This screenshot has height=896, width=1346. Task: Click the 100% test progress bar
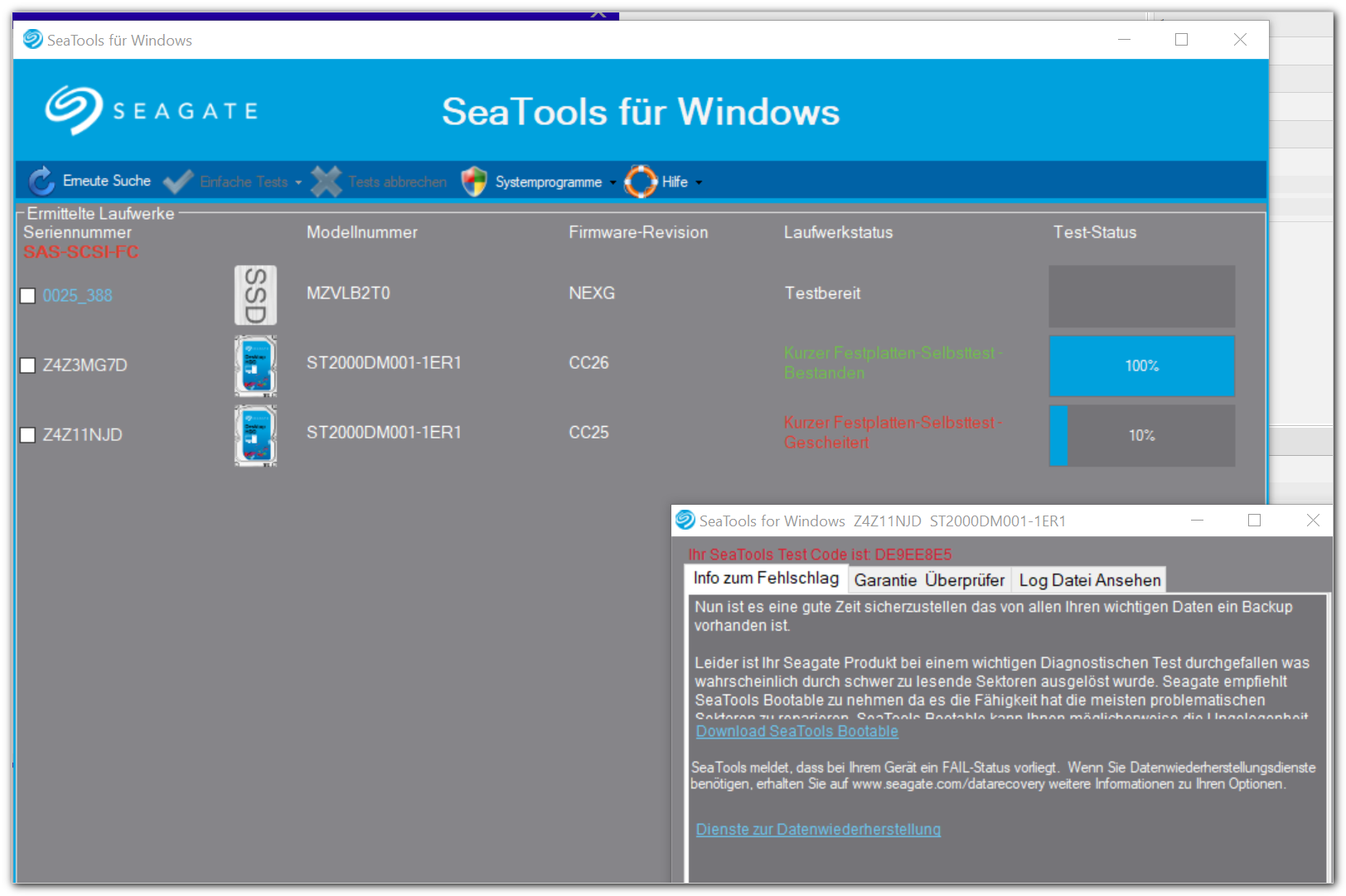tap(1141, 366)
